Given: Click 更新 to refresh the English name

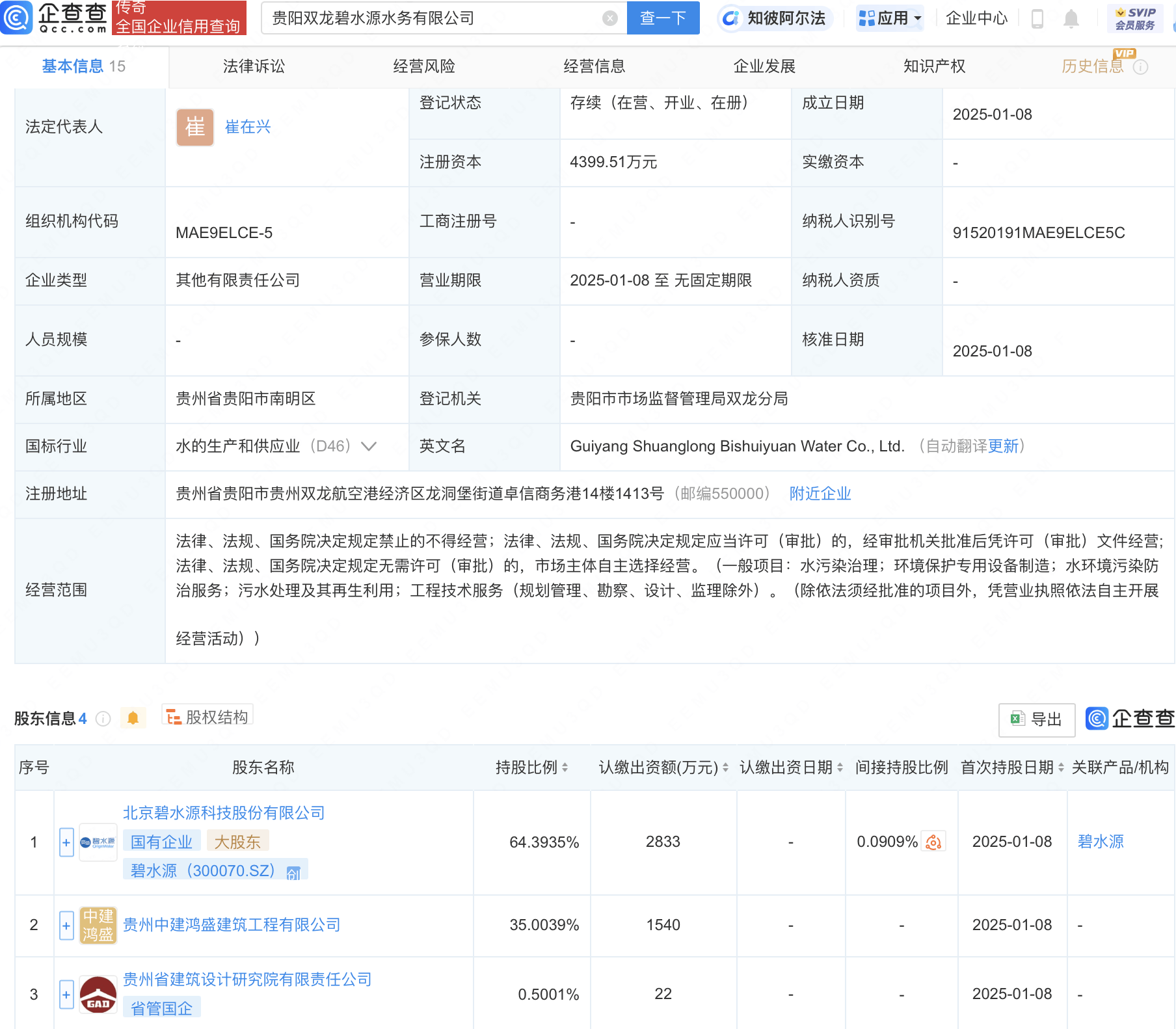Looking at the screenshot, I should tap(1003, 446).
